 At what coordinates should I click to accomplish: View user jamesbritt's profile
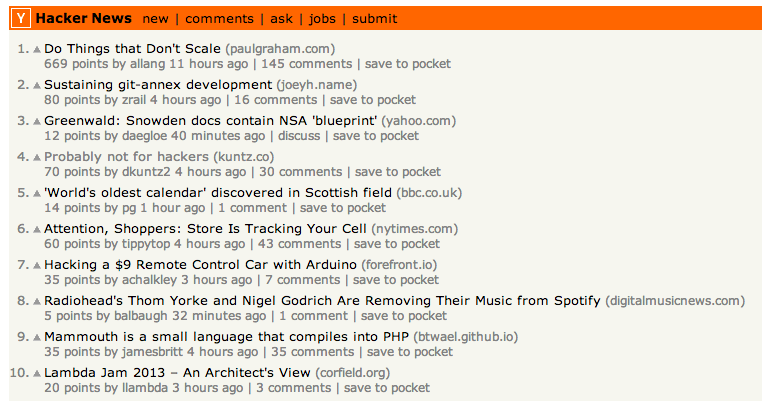coord(152,352)
